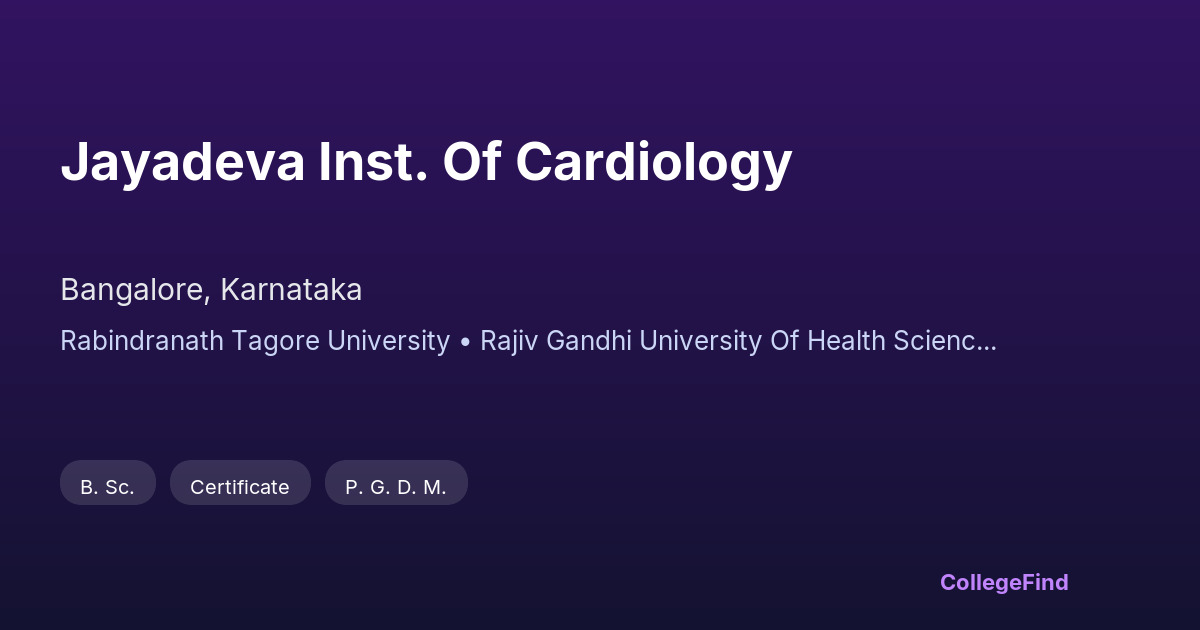Click the word "Cardiology" in the title
Image resolution: width=1200 pixels, height=630 pixels.
[x=654, y=162]
